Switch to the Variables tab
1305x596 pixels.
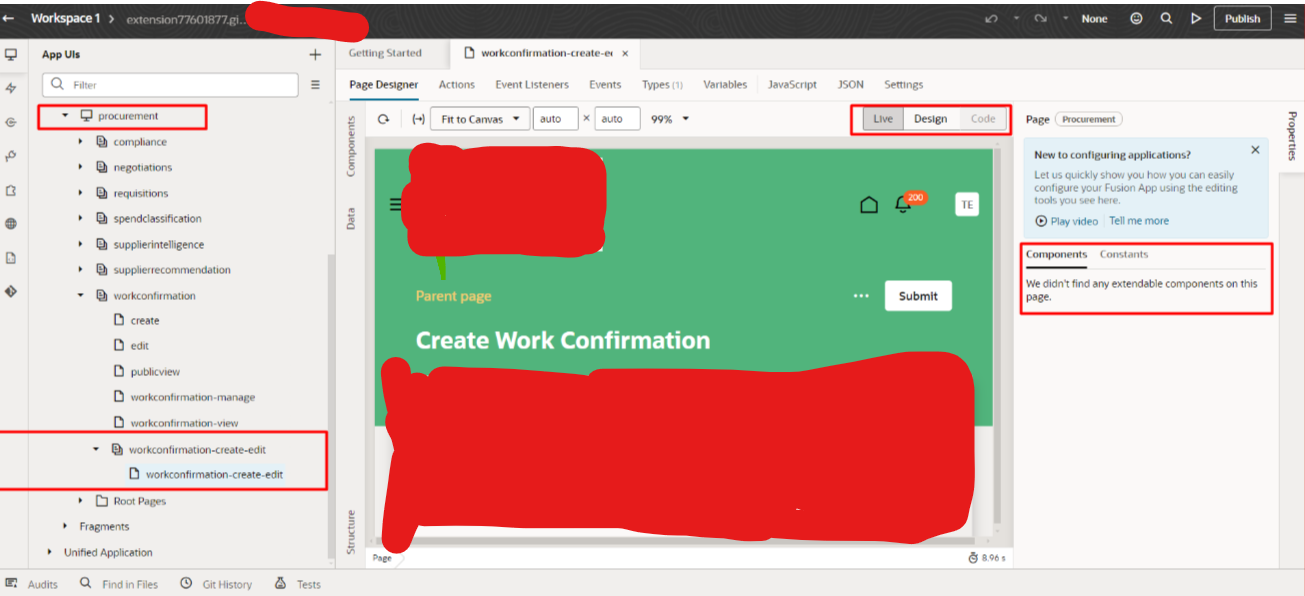pyautogui.click(x=725, y=84)
